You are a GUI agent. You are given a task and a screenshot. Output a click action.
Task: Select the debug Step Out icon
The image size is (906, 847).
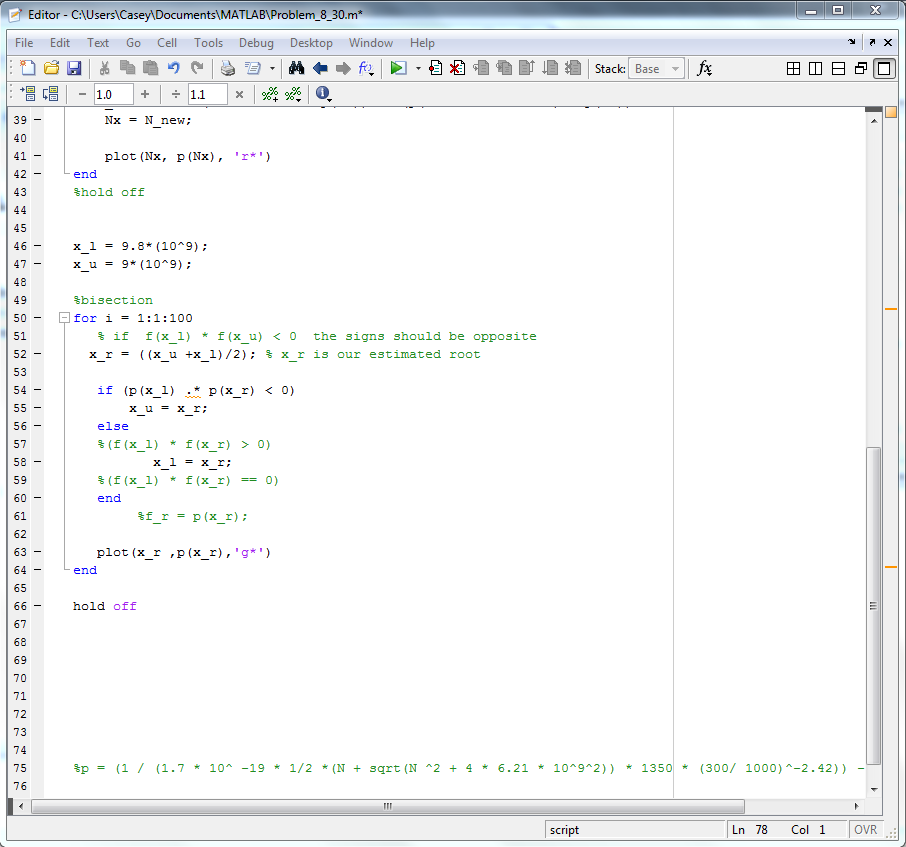click(x=527, y=68)
